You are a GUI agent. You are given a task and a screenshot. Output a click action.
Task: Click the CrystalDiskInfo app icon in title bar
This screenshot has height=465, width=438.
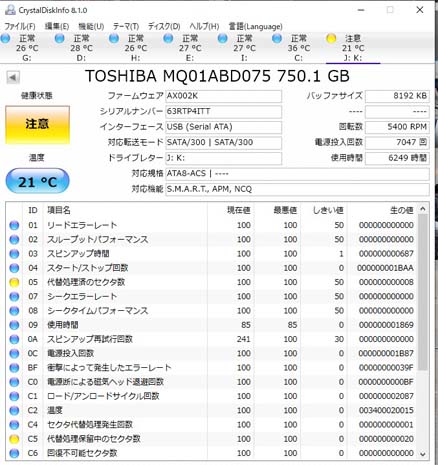pyautogui.click(x=10, y=10)
